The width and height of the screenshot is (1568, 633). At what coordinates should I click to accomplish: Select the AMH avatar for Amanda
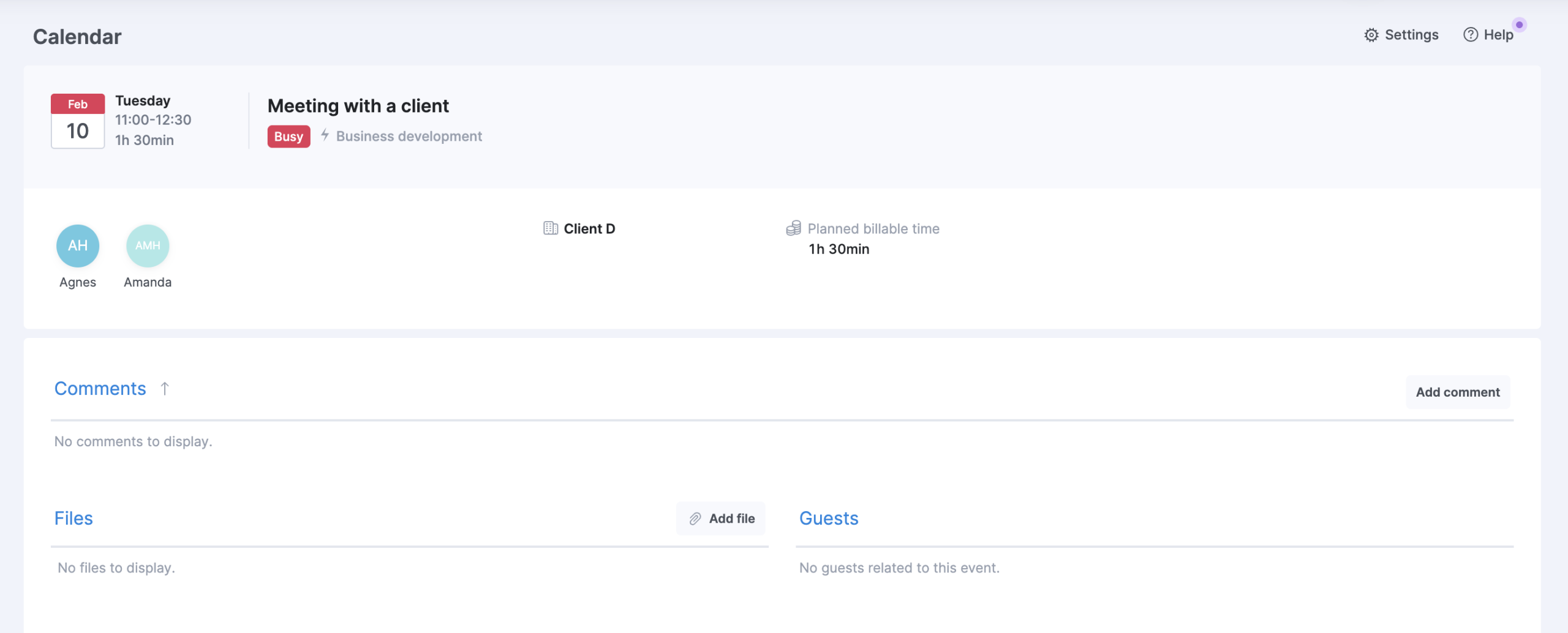pos(148,245)
